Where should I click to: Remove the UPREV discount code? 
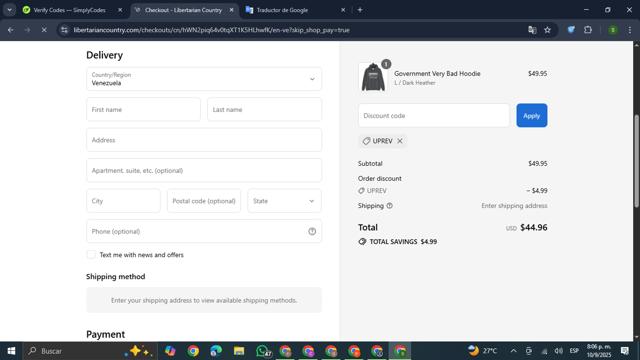(x=400, y=141)
